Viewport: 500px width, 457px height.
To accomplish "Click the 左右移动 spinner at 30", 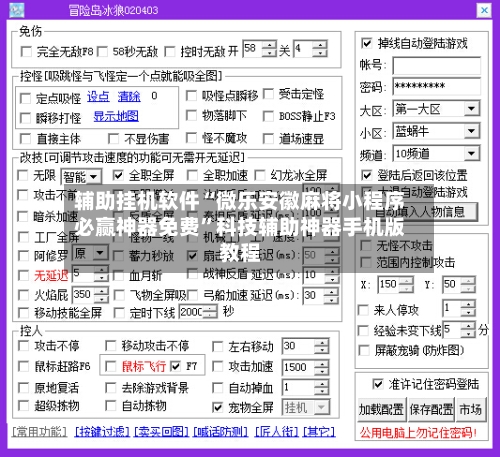I will click(x=305, y=346).
